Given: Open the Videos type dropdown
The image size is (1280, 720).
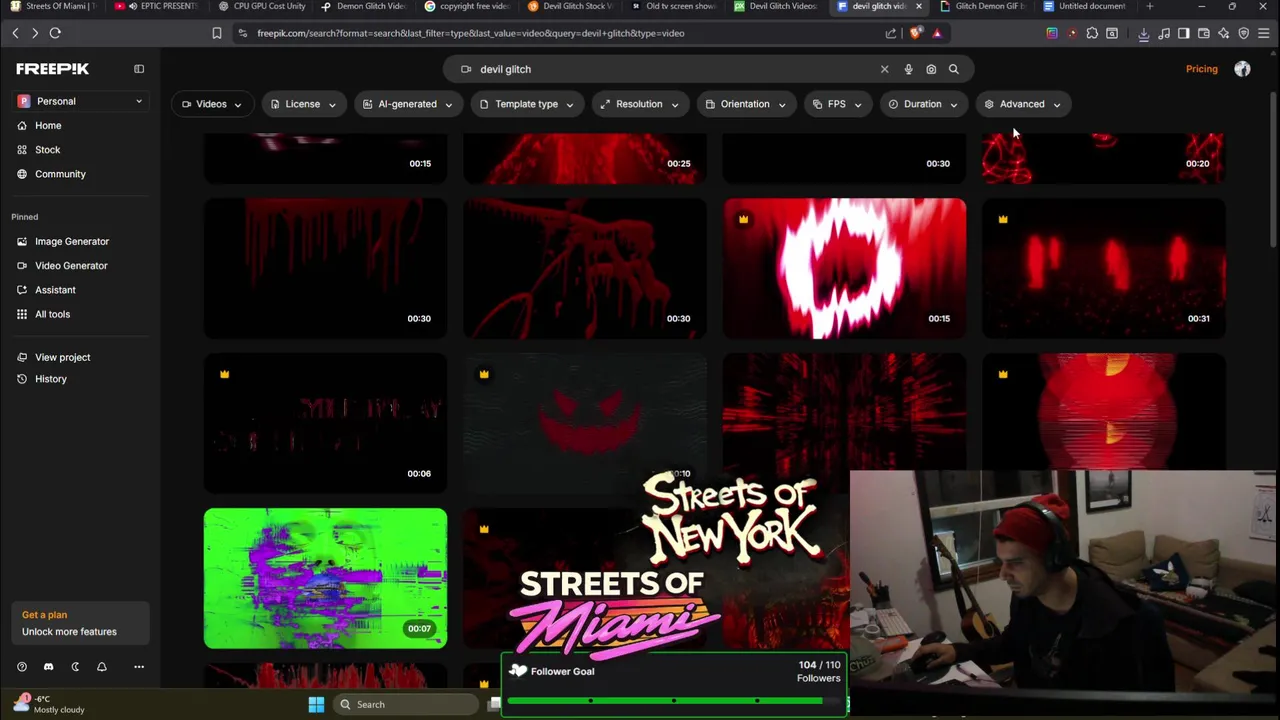Looking at the screenshot, I should pos(211,104).
